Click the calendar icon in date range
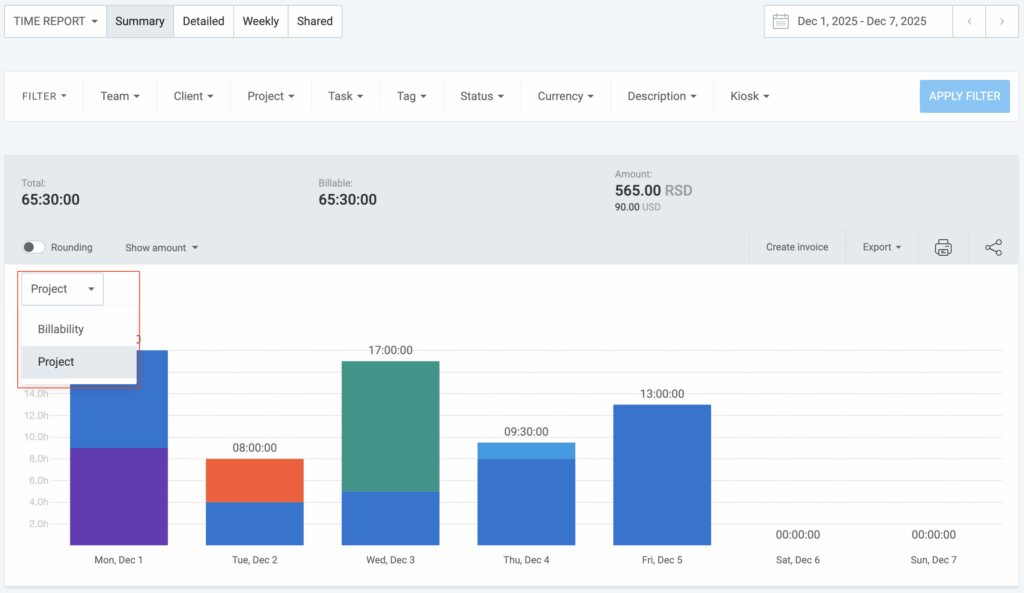This screenshot has width=1024, height=593. click(781, 21)
